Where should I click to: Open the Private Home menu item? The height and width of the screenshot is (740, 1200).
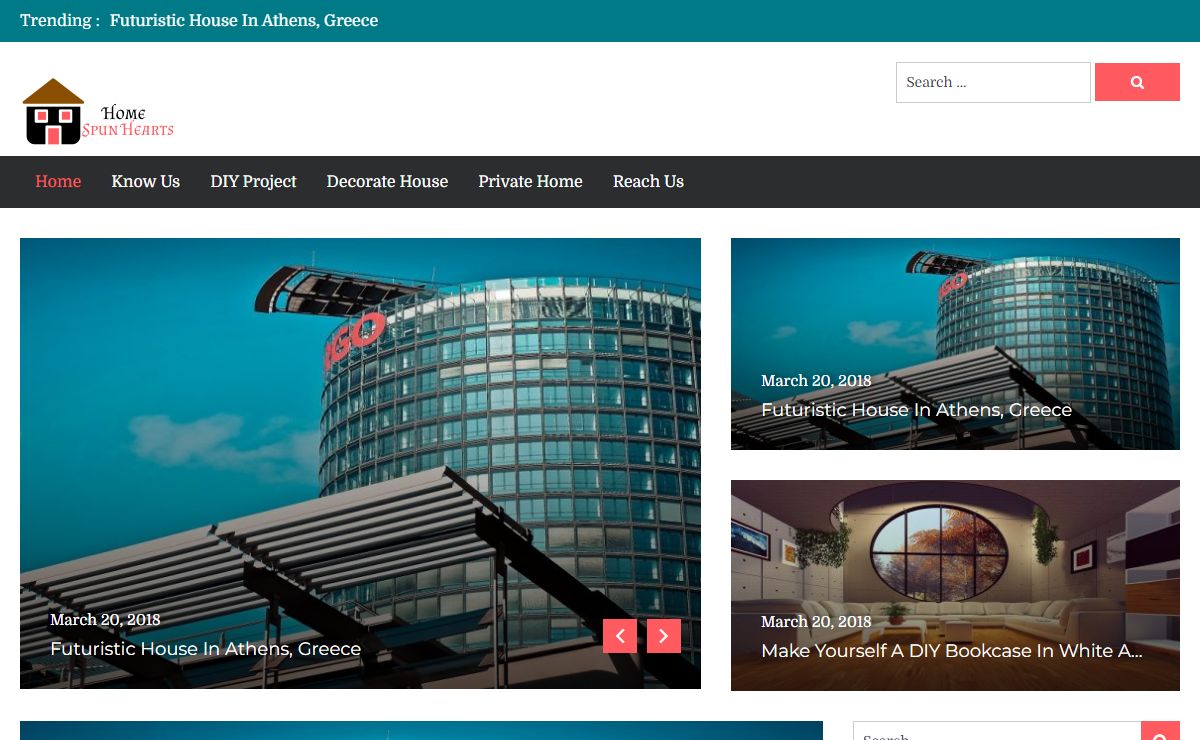(530, 181)
